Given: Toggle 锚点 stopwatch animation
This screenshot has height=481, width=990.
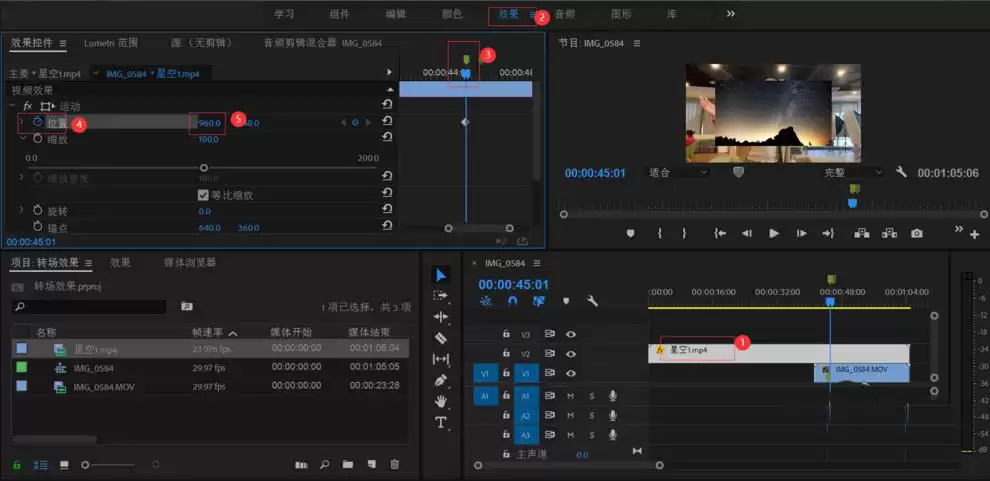Looking at the screenshot, I should (x=37, y=227).
